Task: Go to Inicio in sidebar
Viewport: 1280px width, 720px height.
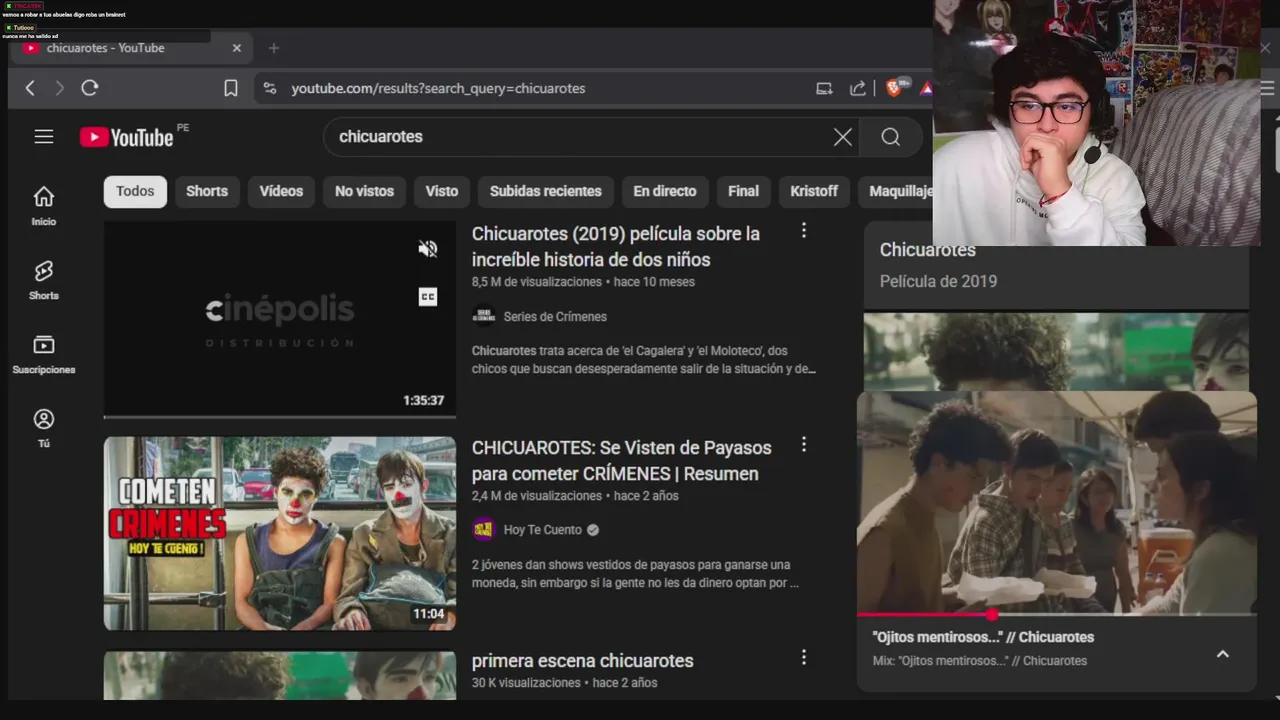Action: click(x=44, y=206)
